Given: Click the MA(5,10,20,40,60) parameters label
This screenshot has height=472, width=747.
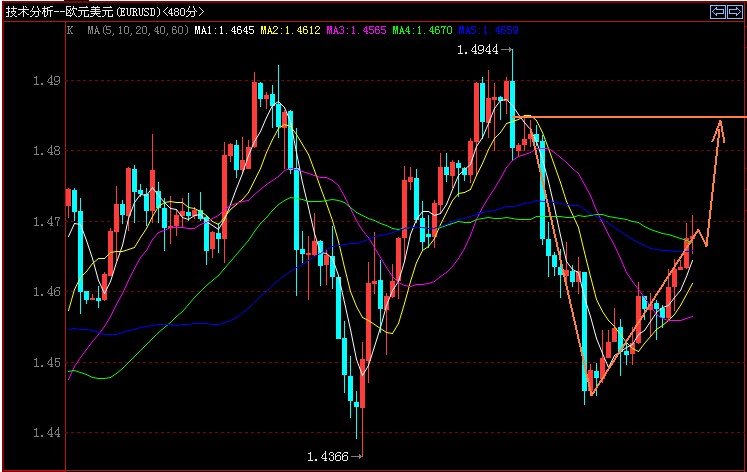Looking at the screenshot, I should coord(138,30).
